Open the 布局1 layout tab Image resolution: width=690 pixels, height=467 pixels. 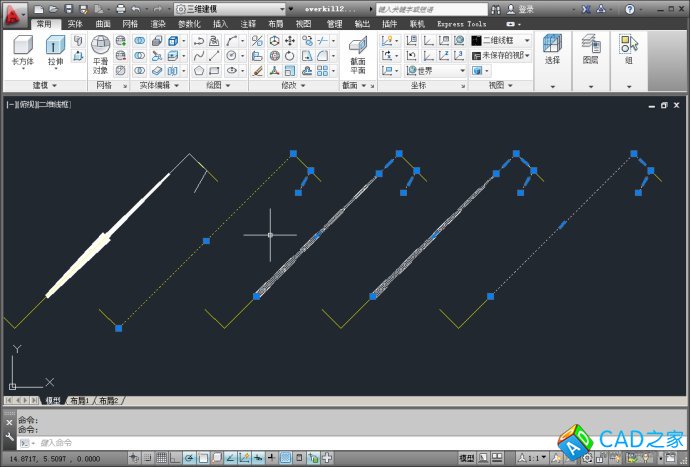(x=78, y=400)
